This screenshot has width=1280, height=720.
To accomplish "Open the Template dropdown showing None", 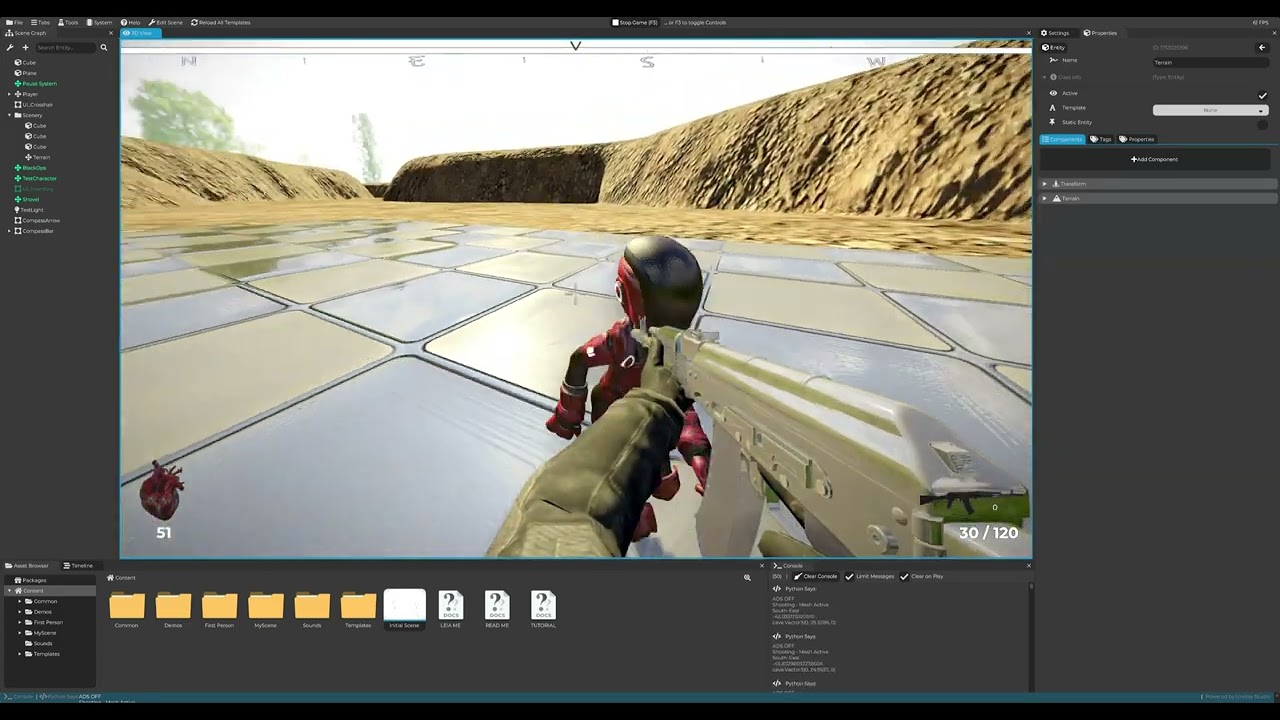I will [1210, 110].
